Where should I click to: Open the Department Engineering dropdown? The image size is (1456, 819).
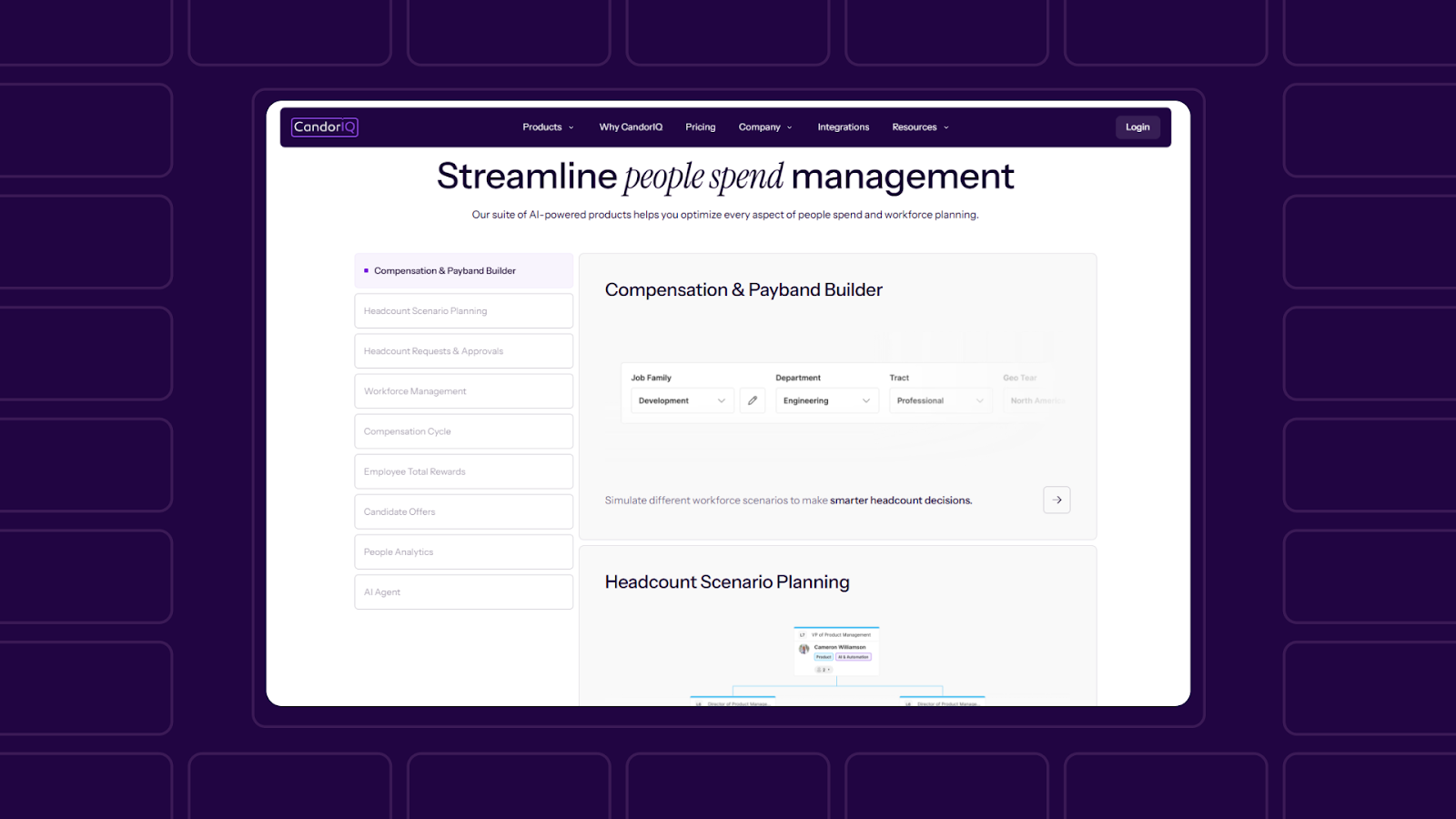(825, 400)
